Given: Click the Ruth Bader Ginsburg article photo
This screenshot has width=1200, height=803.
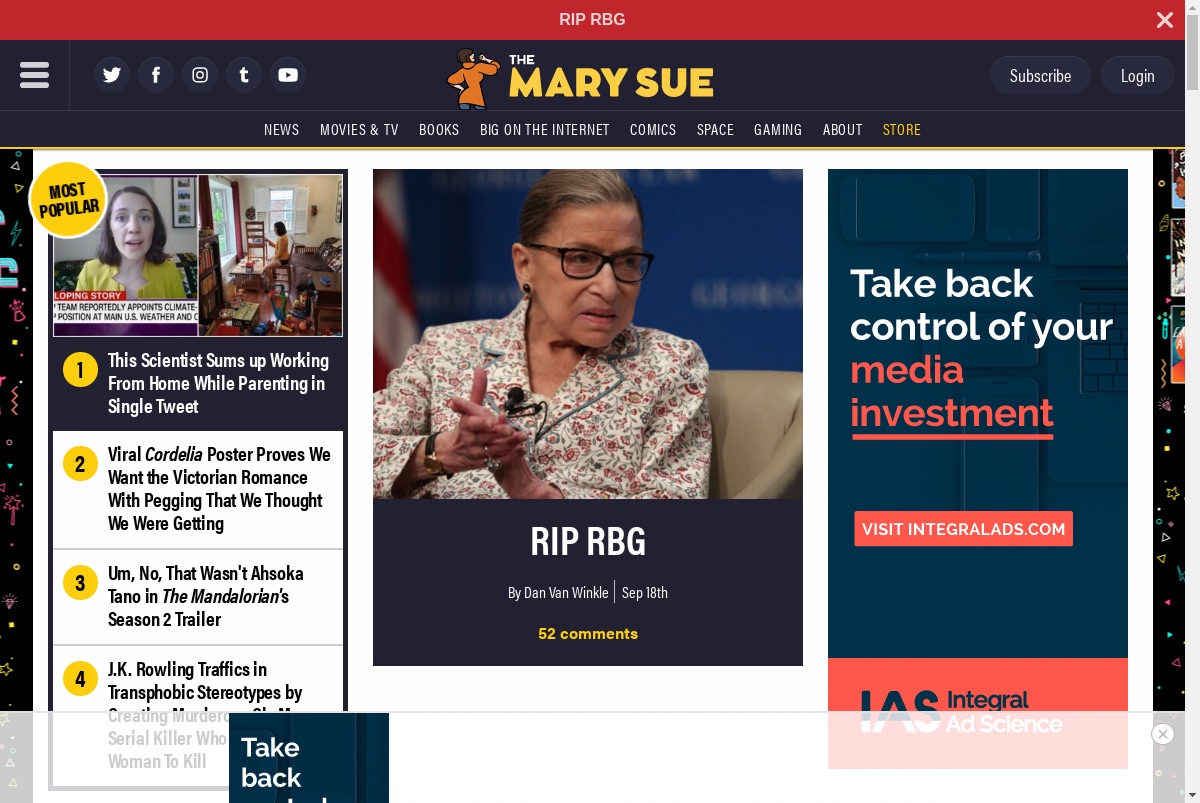Looking at the screenshot, I should [x=588, y=334].
